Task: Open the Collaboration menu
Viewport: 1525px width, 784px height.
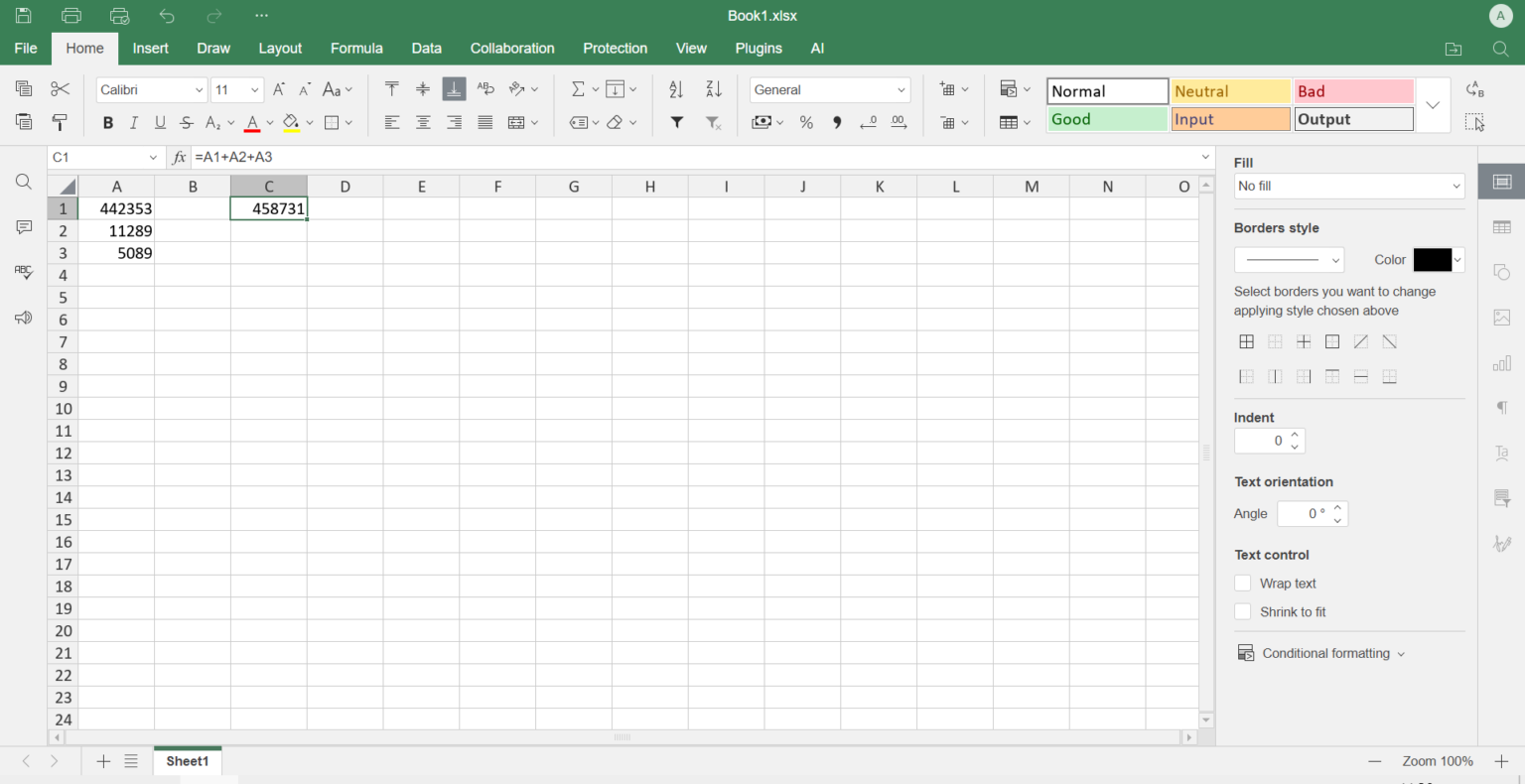Action: [511, 48]
